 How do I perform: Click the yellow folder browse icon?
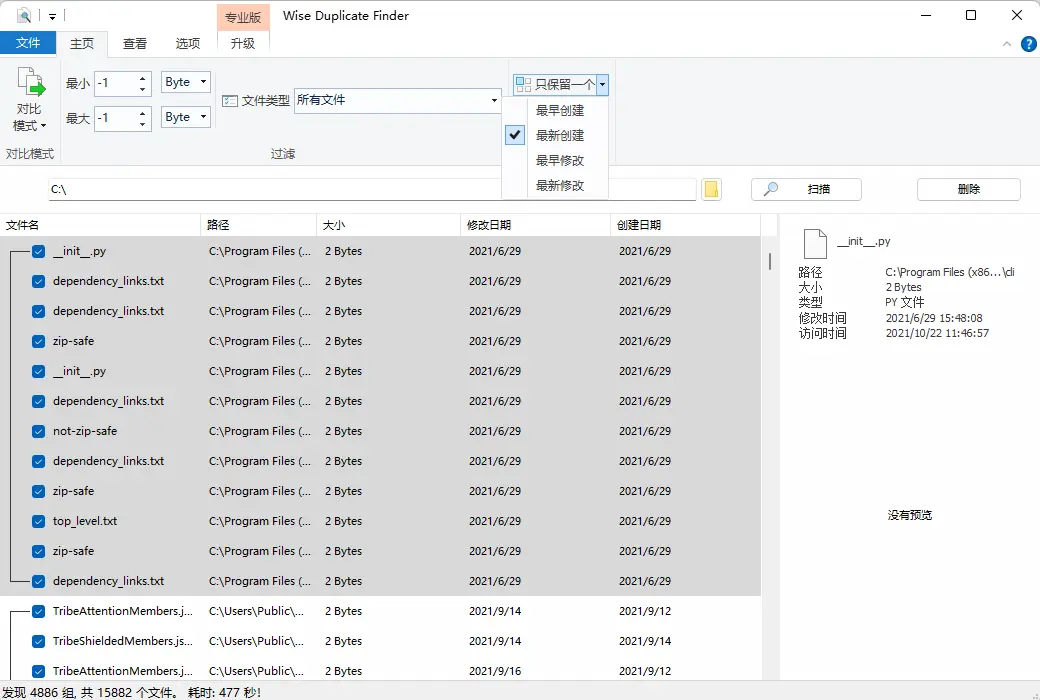pos(711,189)
